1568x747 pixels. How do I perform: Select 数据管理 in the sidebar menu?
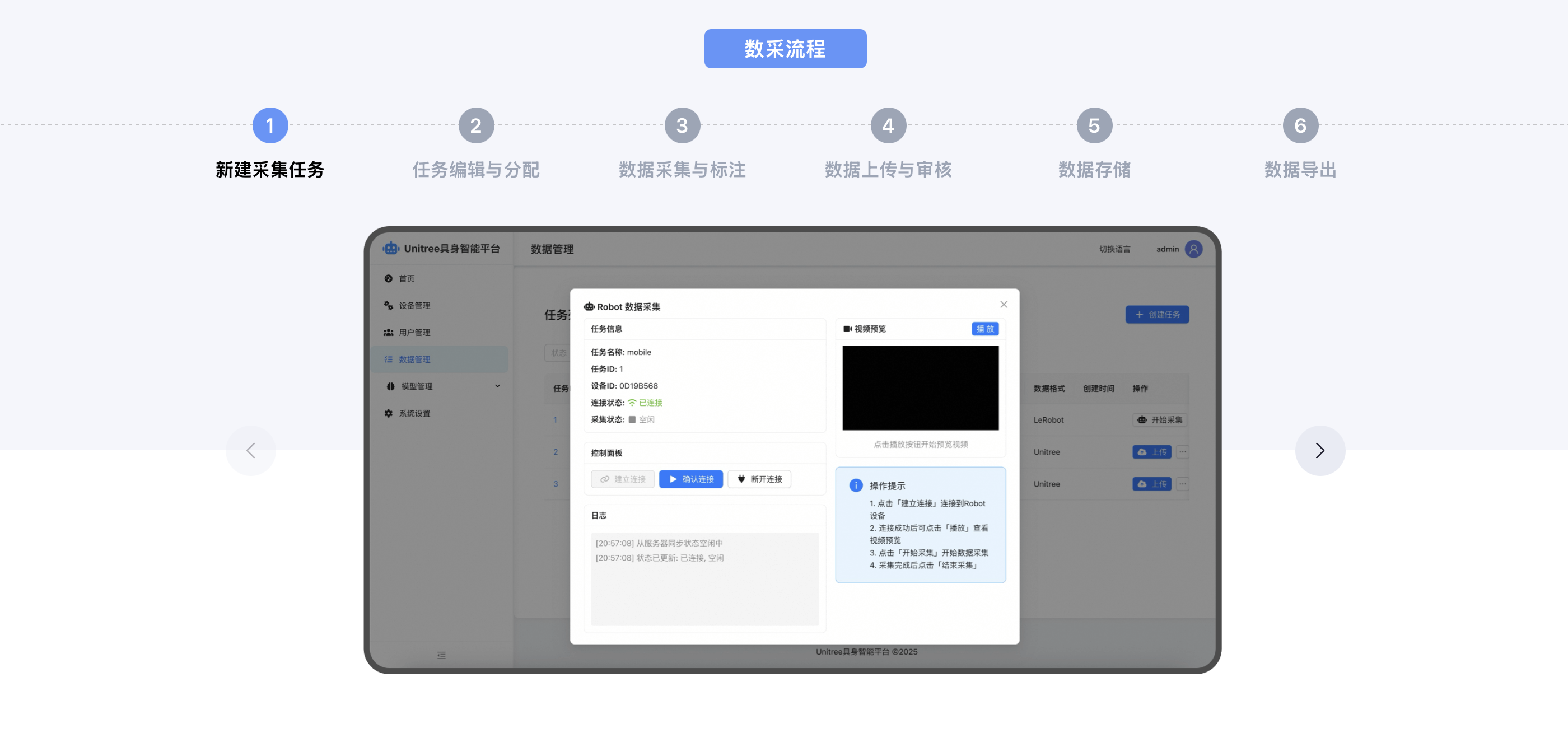pos(414,359)
